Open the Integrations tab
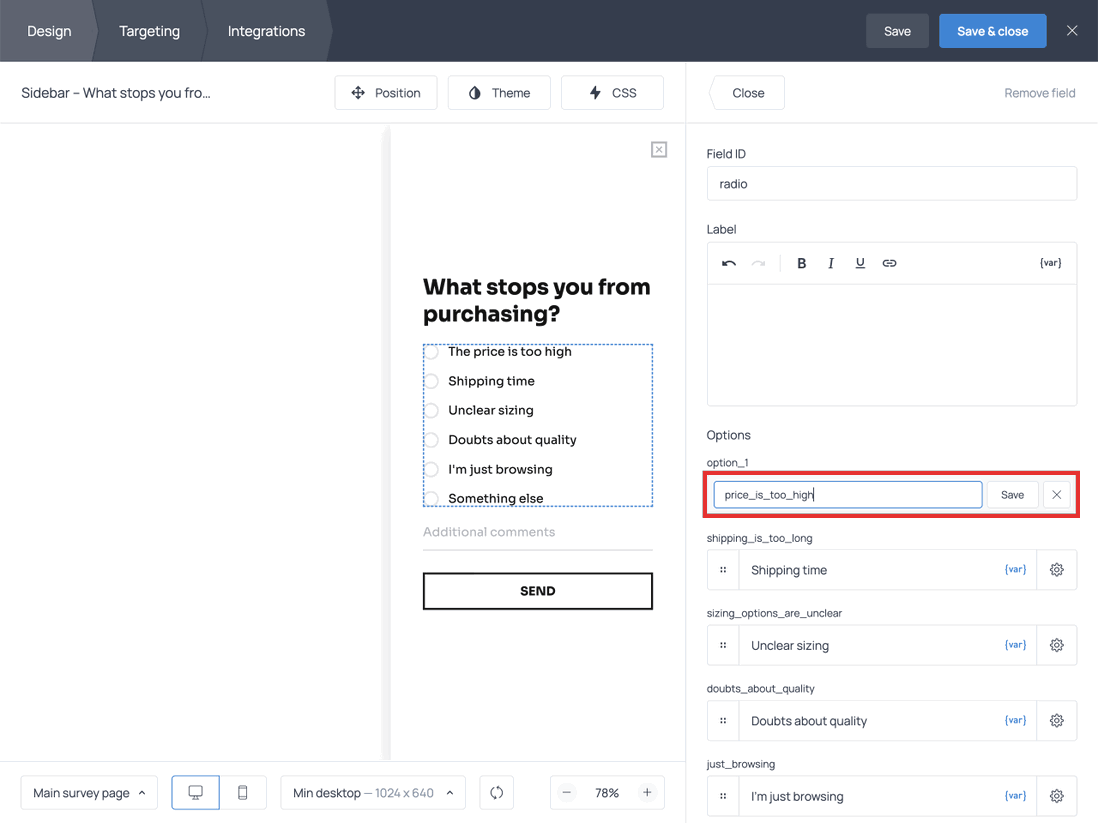The width and height of the screenshot is (1098, 823). 266,31
